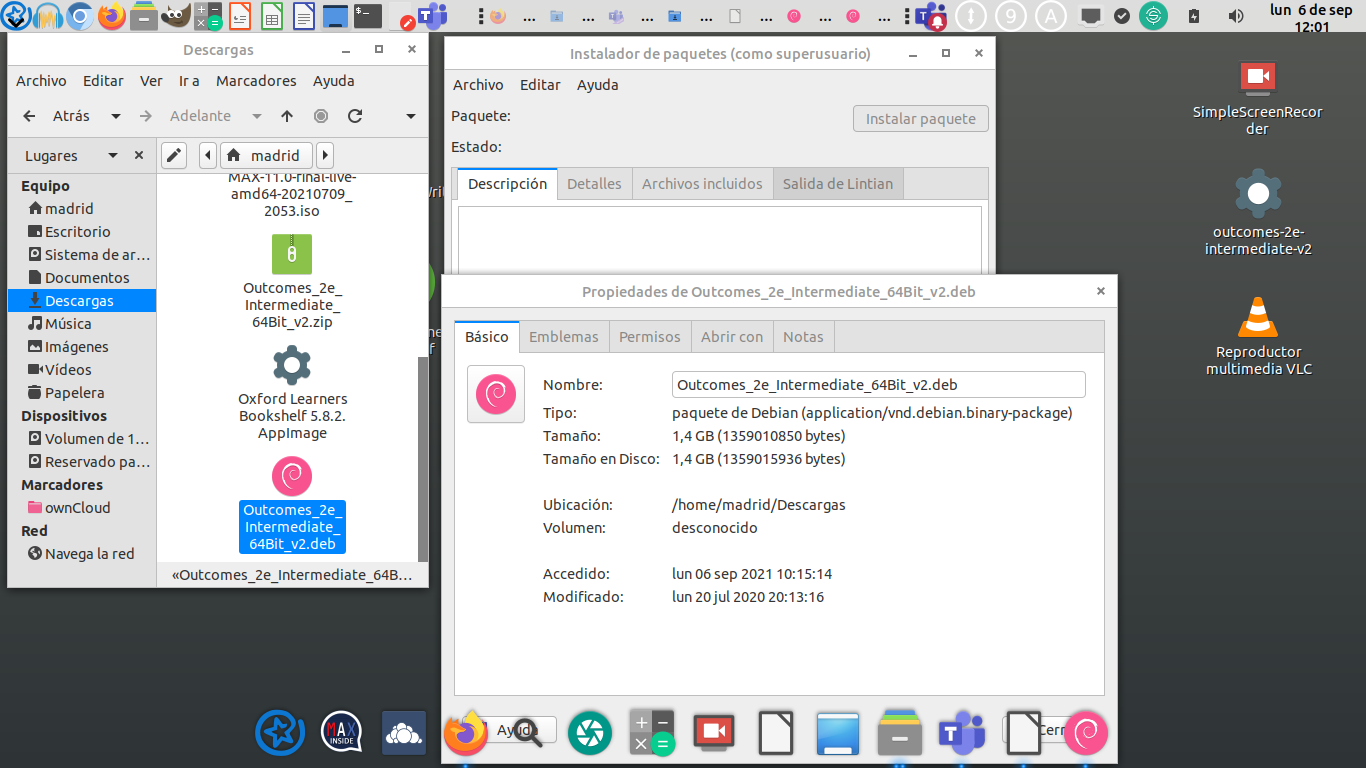
Task: Open the network indicator in system tray
Action: click(1091, 16)
